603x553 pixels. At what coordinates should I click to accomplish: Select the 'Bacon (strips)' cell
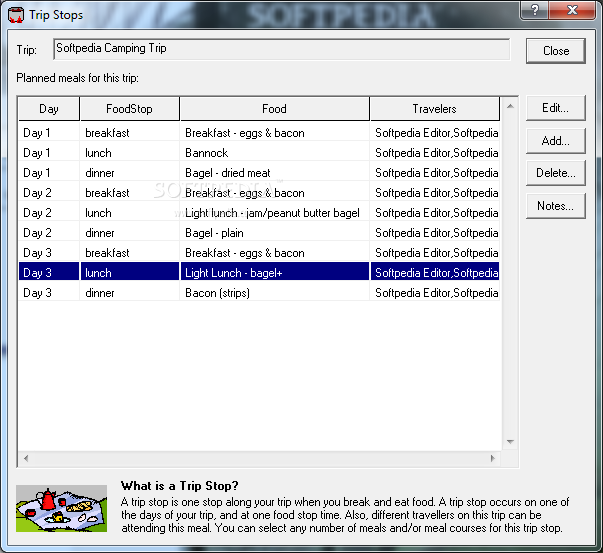pyautogui.click(x=275, y=293)
